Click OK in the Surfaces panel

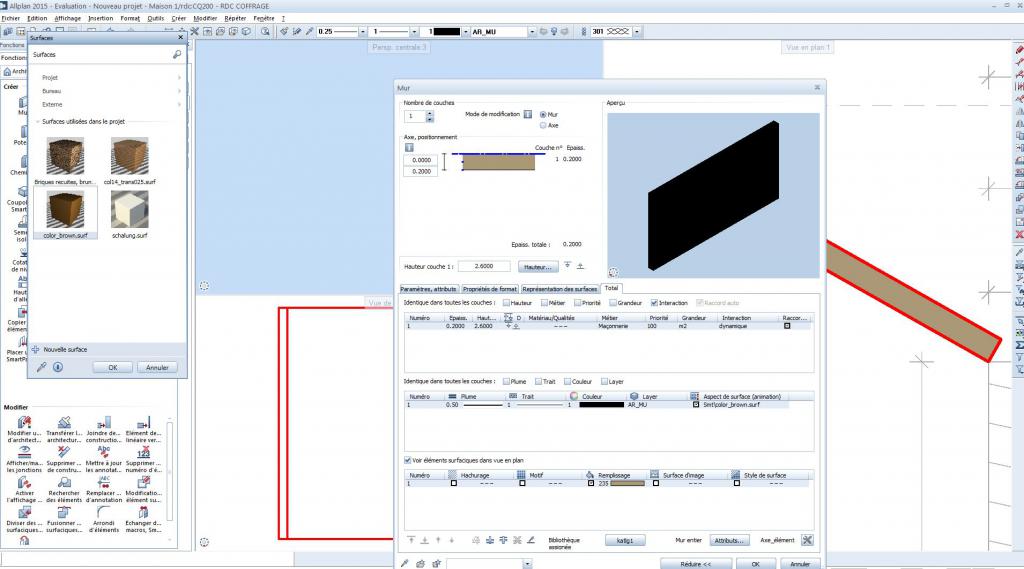pyautogui.click(x=112, y=368)
